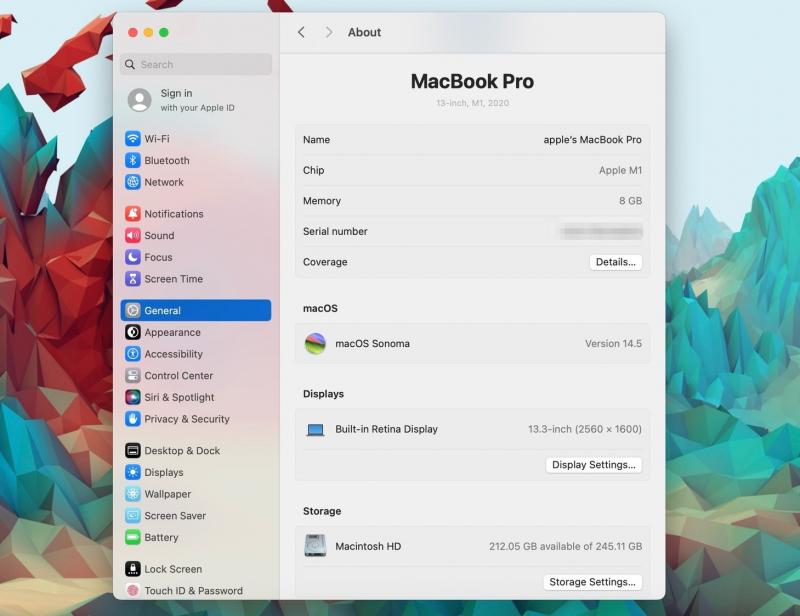Open Wi-Fi settings icon in sidebar

point(133,138)
